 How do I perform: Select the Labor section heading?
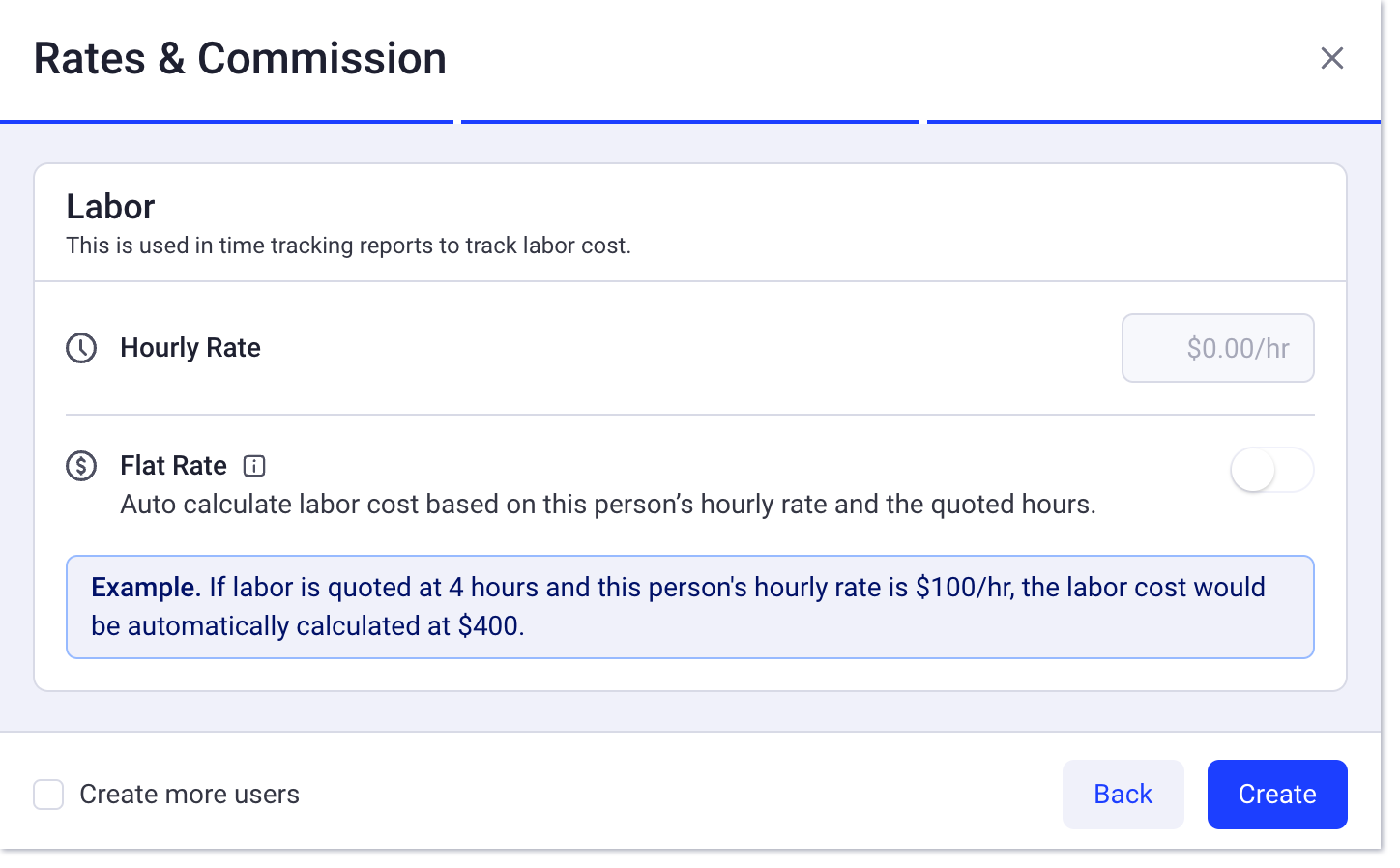[109, 206]
